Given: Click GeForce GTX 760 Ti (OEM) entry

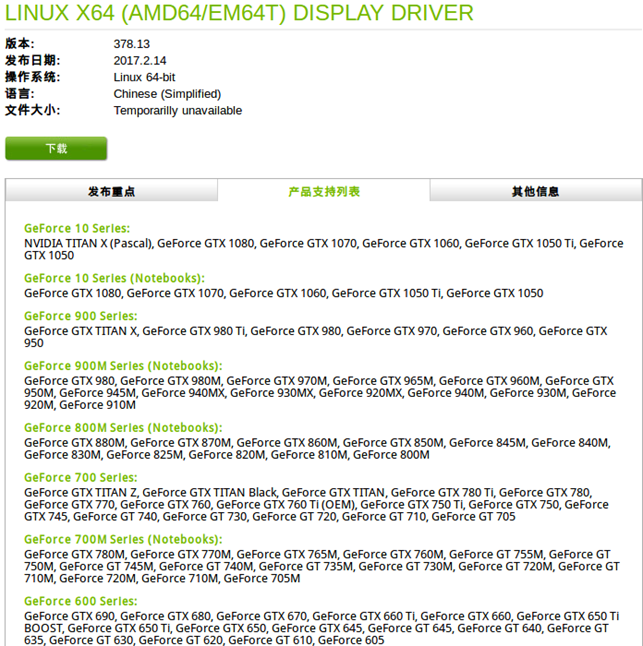Looking at the screenshot, I should pos(285,504).
